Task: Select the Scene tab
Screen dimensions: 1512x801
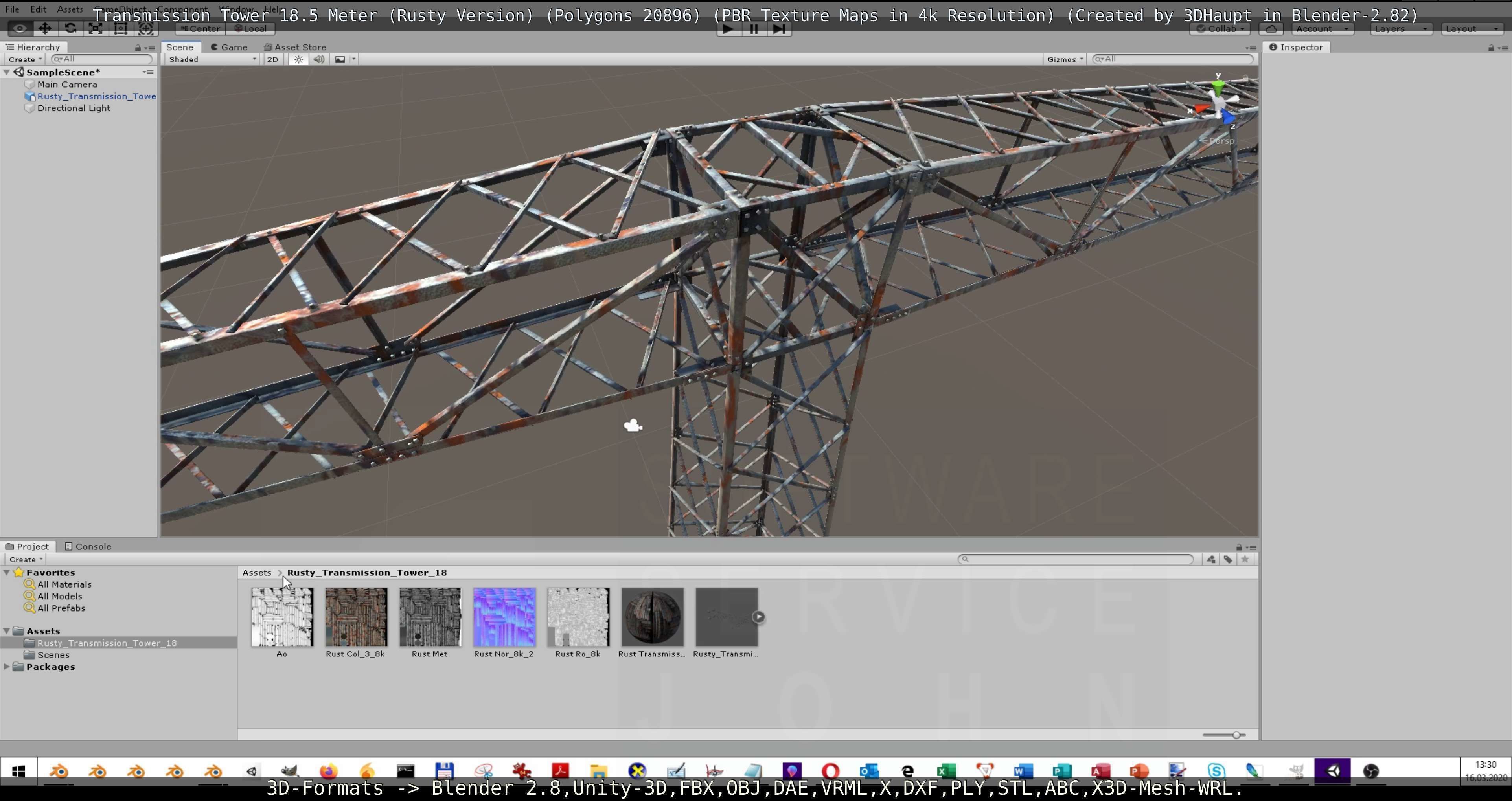Action: click(x=180, y=47)
